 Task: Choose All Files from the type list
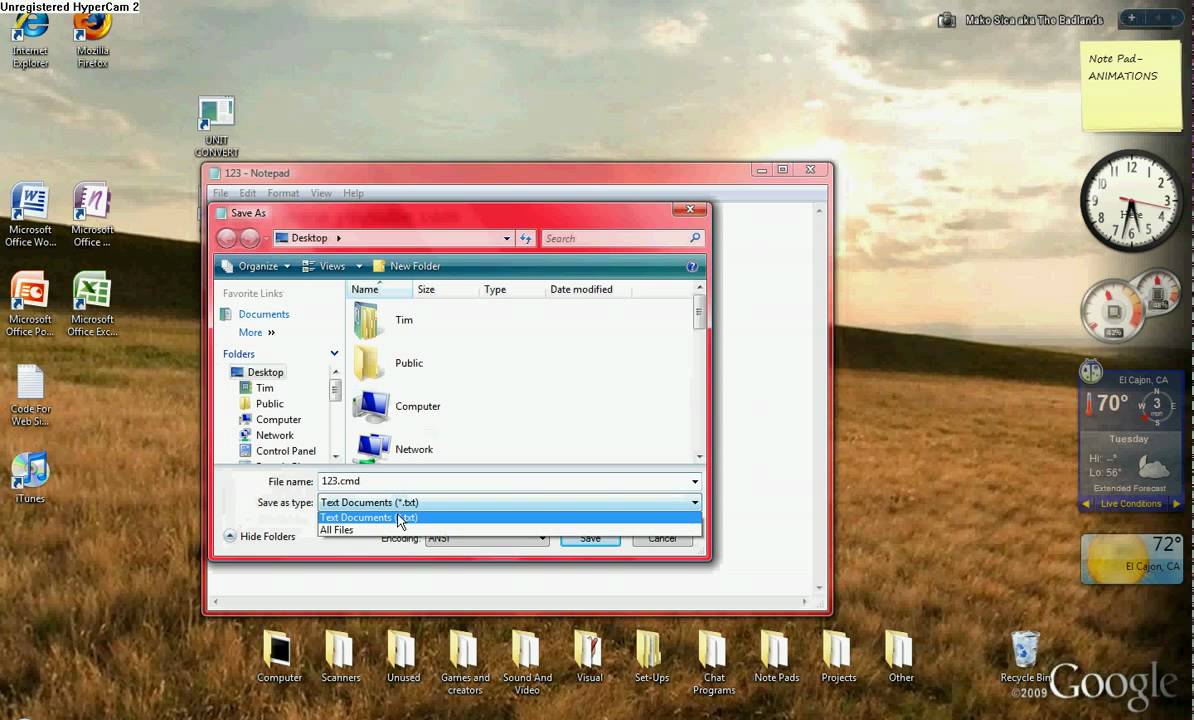click(337, 530)
